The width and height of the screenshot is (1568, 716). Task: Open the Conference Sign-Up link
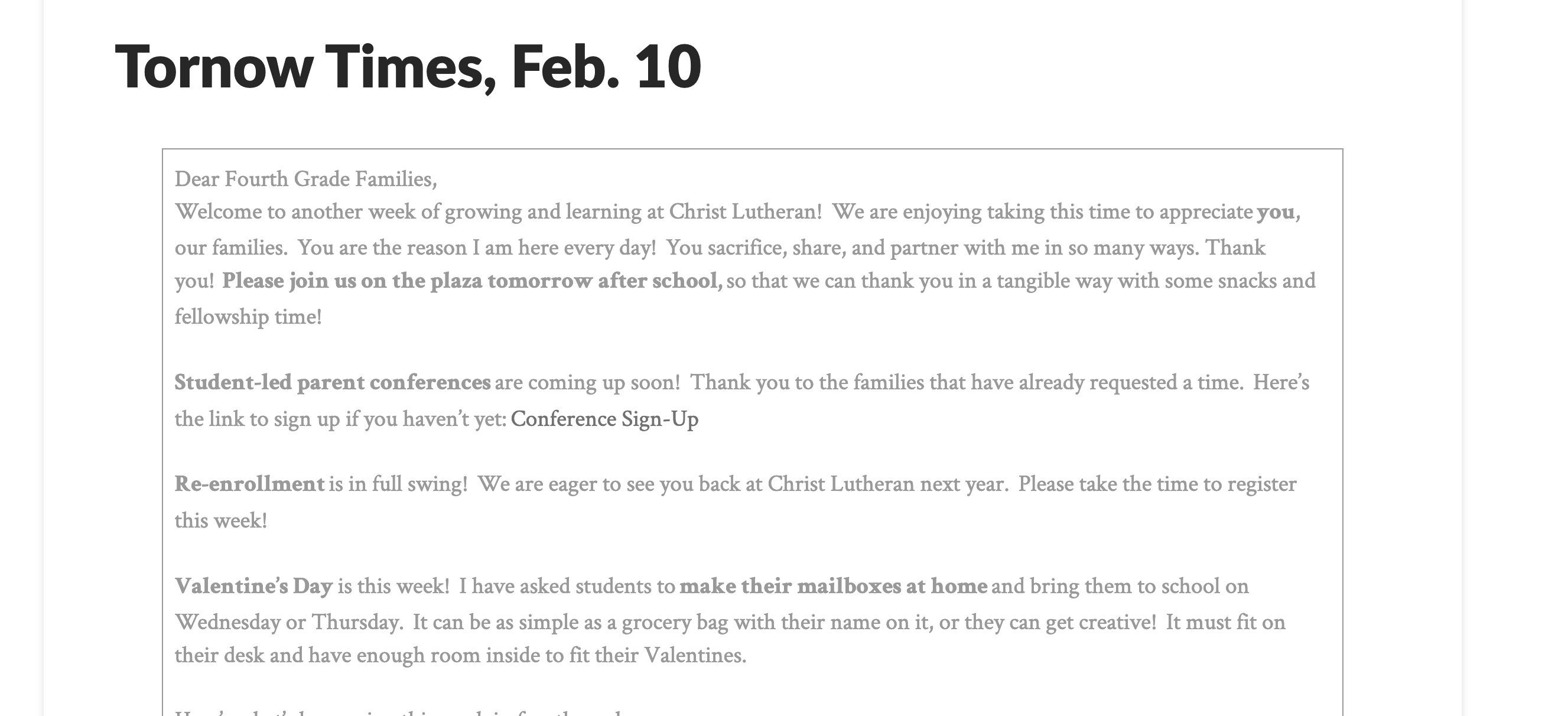(x=604, y=419)
